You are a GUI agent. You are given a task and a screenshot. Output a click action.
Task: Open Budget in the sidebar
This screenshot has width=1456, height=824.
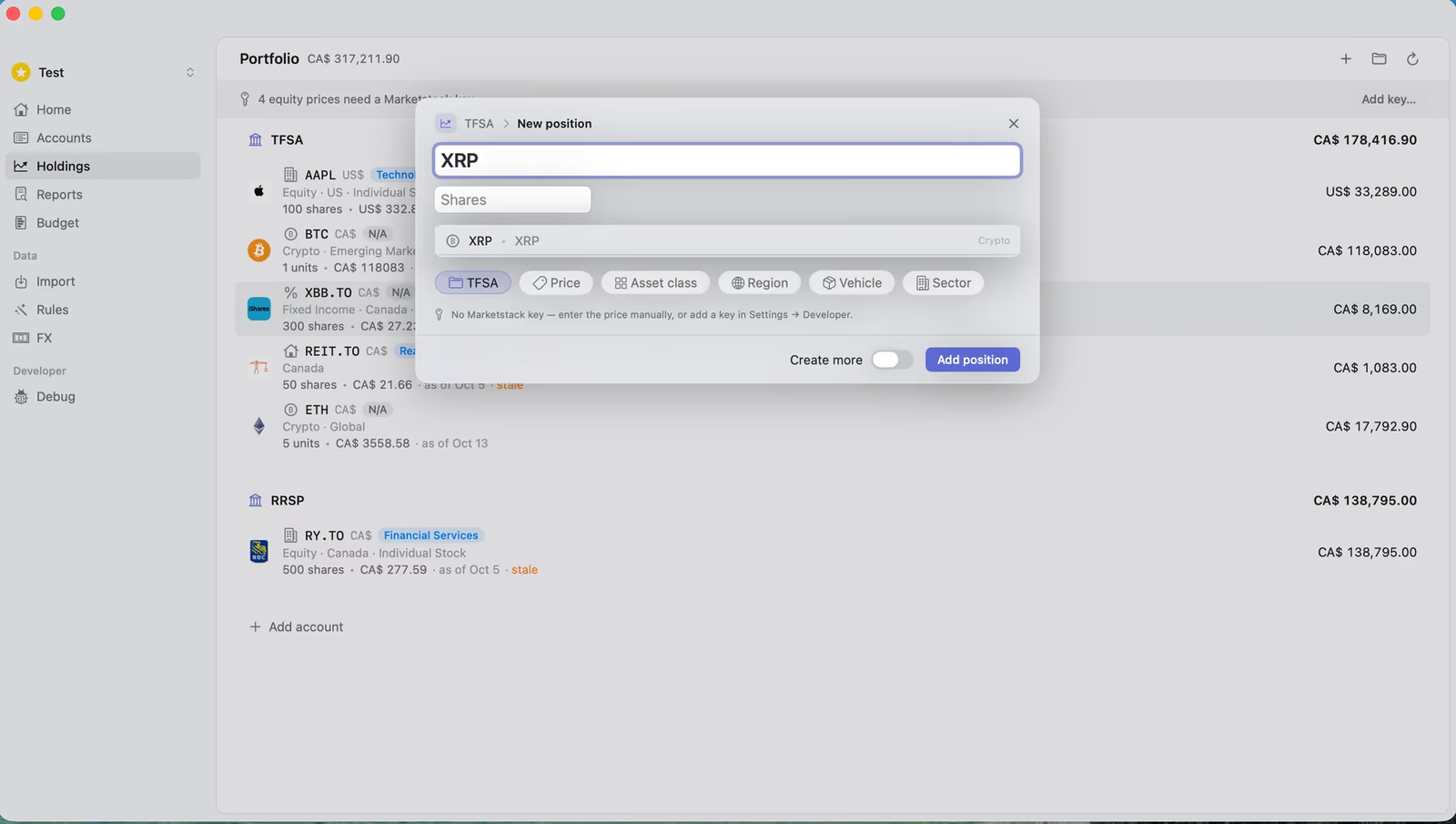103,222
